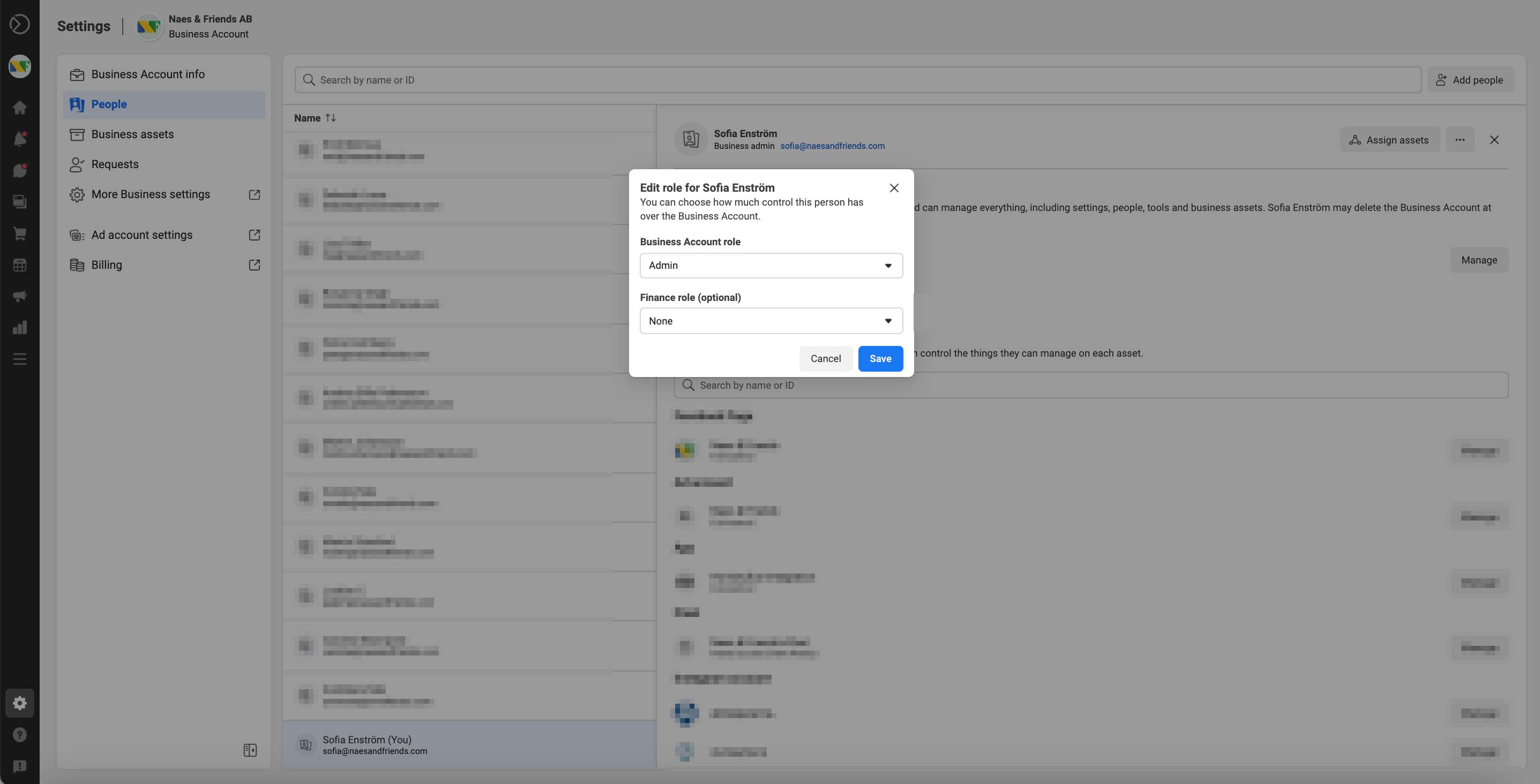Focus the people search by name field

coord(857,79)
